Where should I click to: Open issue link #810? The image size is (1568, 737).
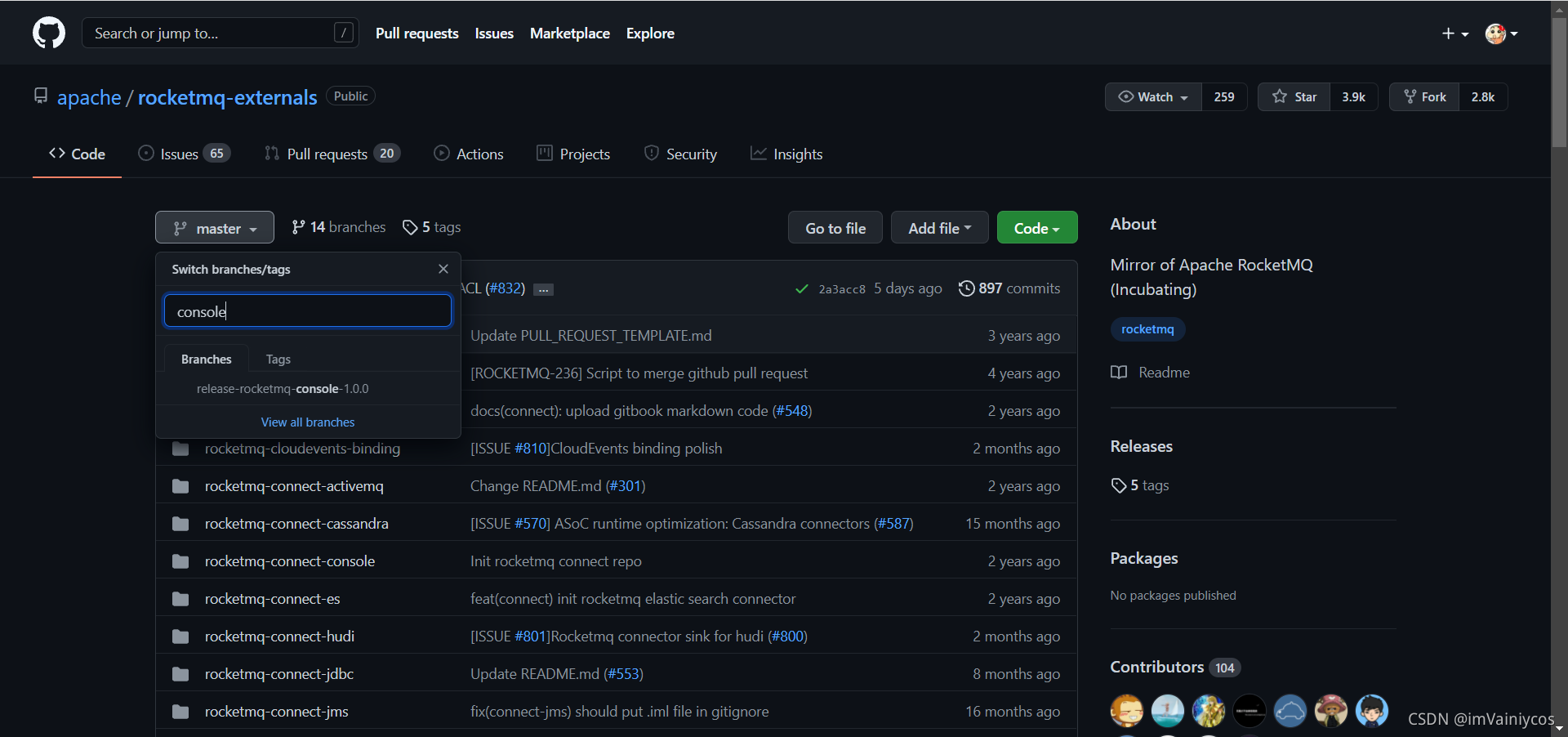click(531, 449)
